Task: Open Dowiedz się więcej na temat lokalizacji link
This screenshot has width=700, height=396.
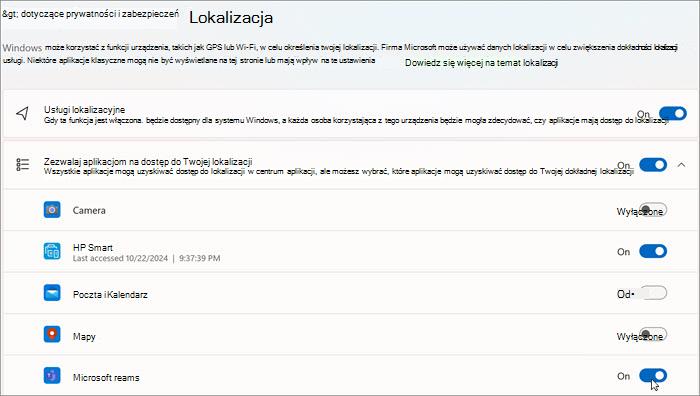Action: 481,63
